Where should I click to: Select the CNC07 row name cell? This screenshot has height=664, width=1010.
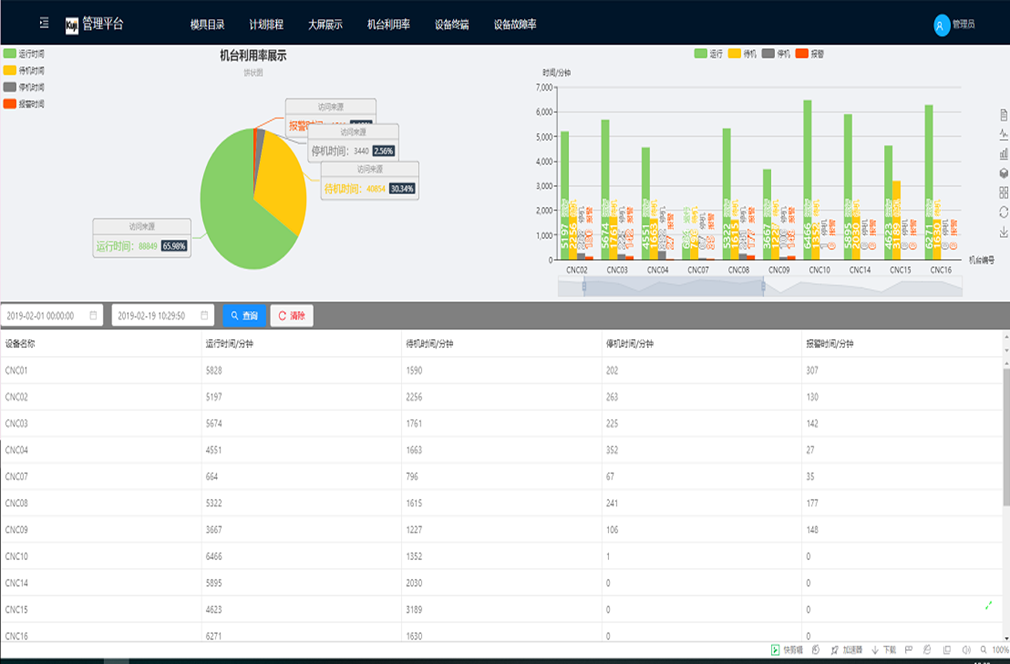pyautogui.click(x=101, y=477)
